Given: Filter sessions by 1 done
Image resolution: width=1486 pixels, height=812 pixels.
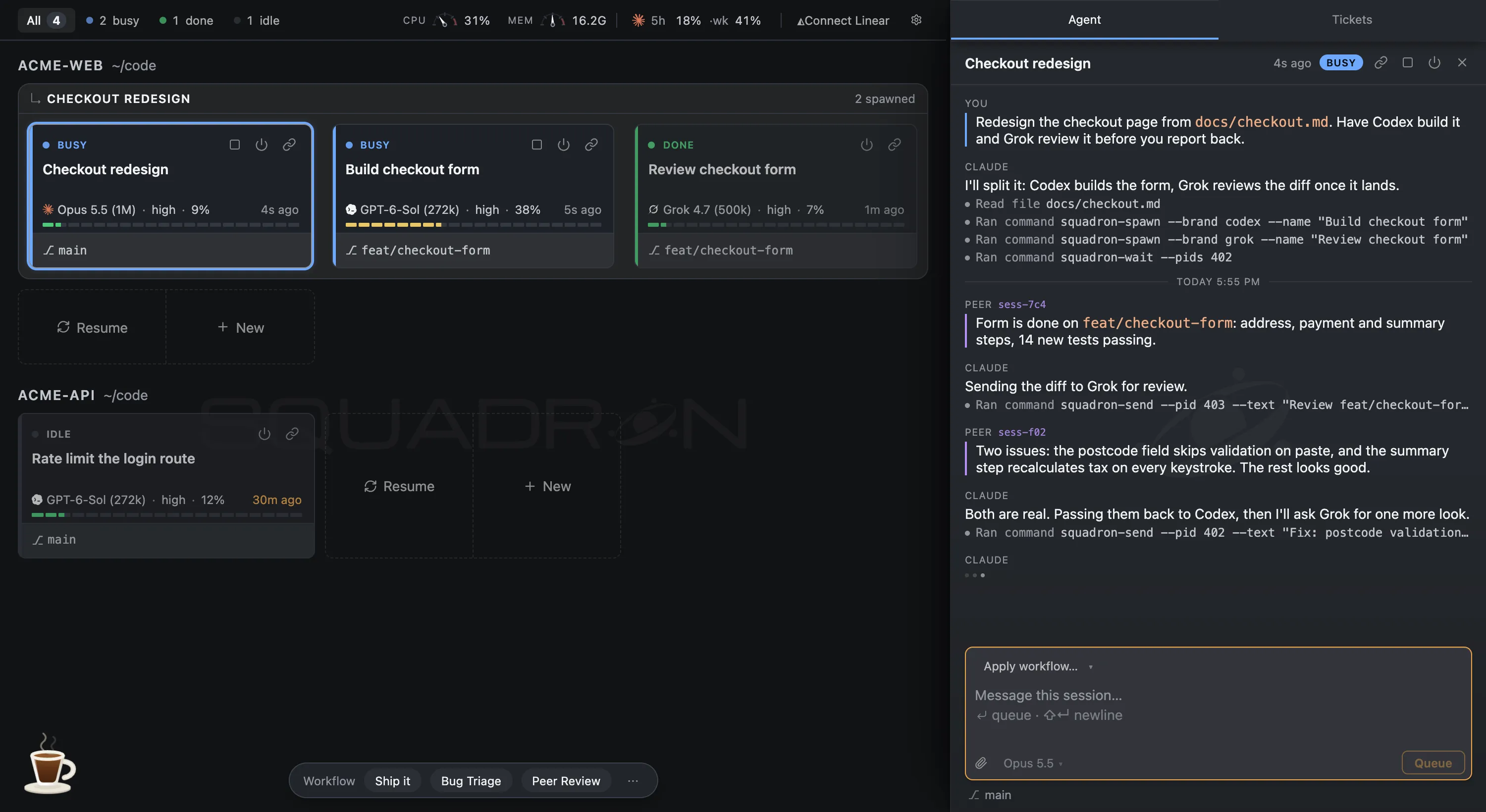Looking at the screenshot, I should 187,20.
